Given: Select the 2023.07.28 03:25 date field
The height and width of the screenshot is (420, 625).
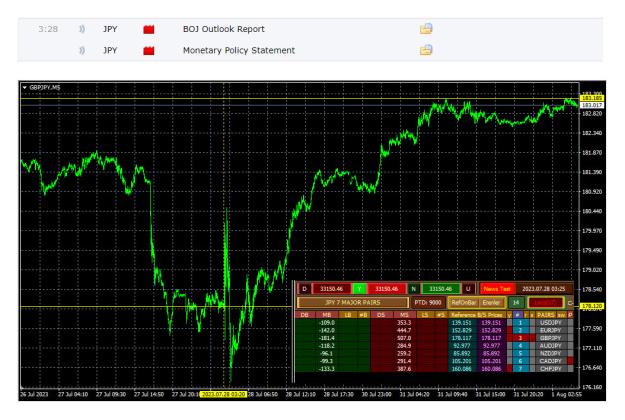Looking at the screenshot, I should (x=544, y=289).
